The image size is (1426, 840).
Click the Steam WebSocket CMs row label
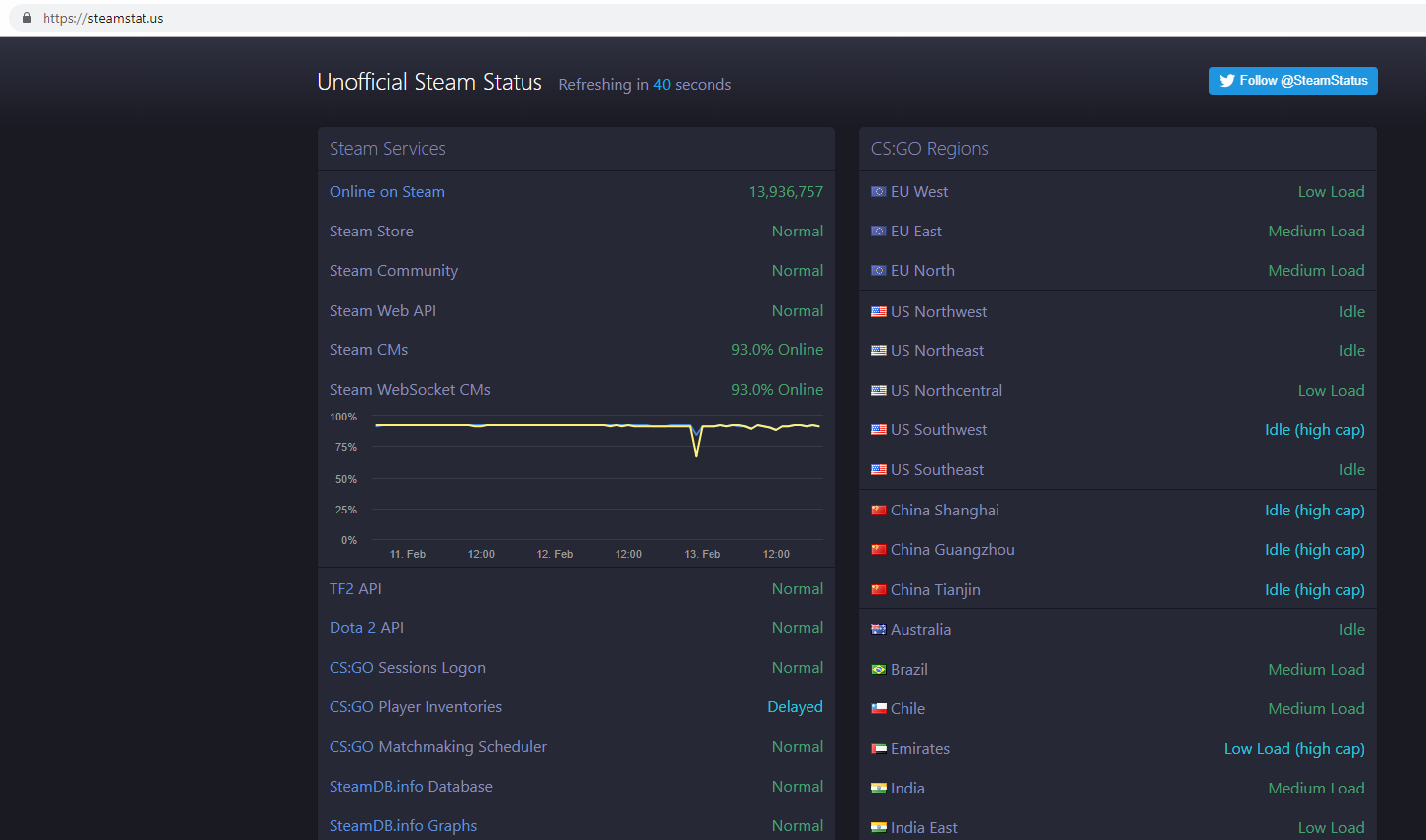[410, 390]
